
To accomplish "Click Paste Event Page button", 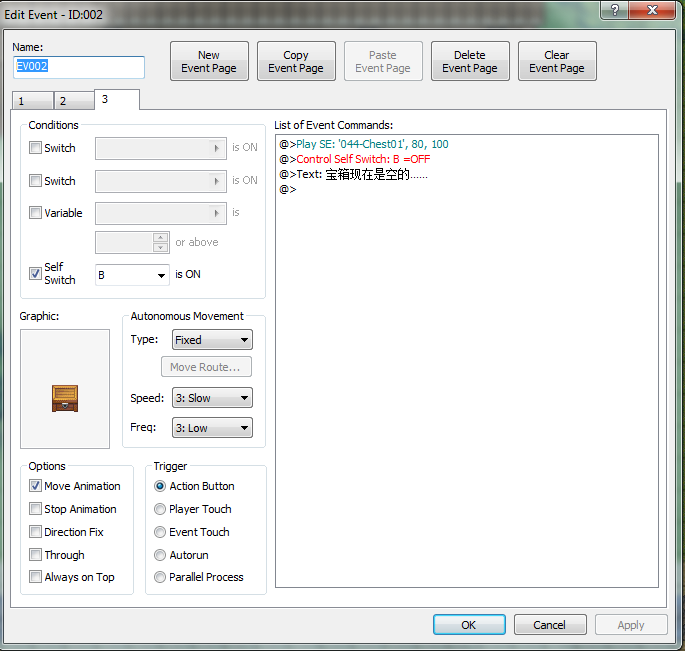I will point(383,61).
